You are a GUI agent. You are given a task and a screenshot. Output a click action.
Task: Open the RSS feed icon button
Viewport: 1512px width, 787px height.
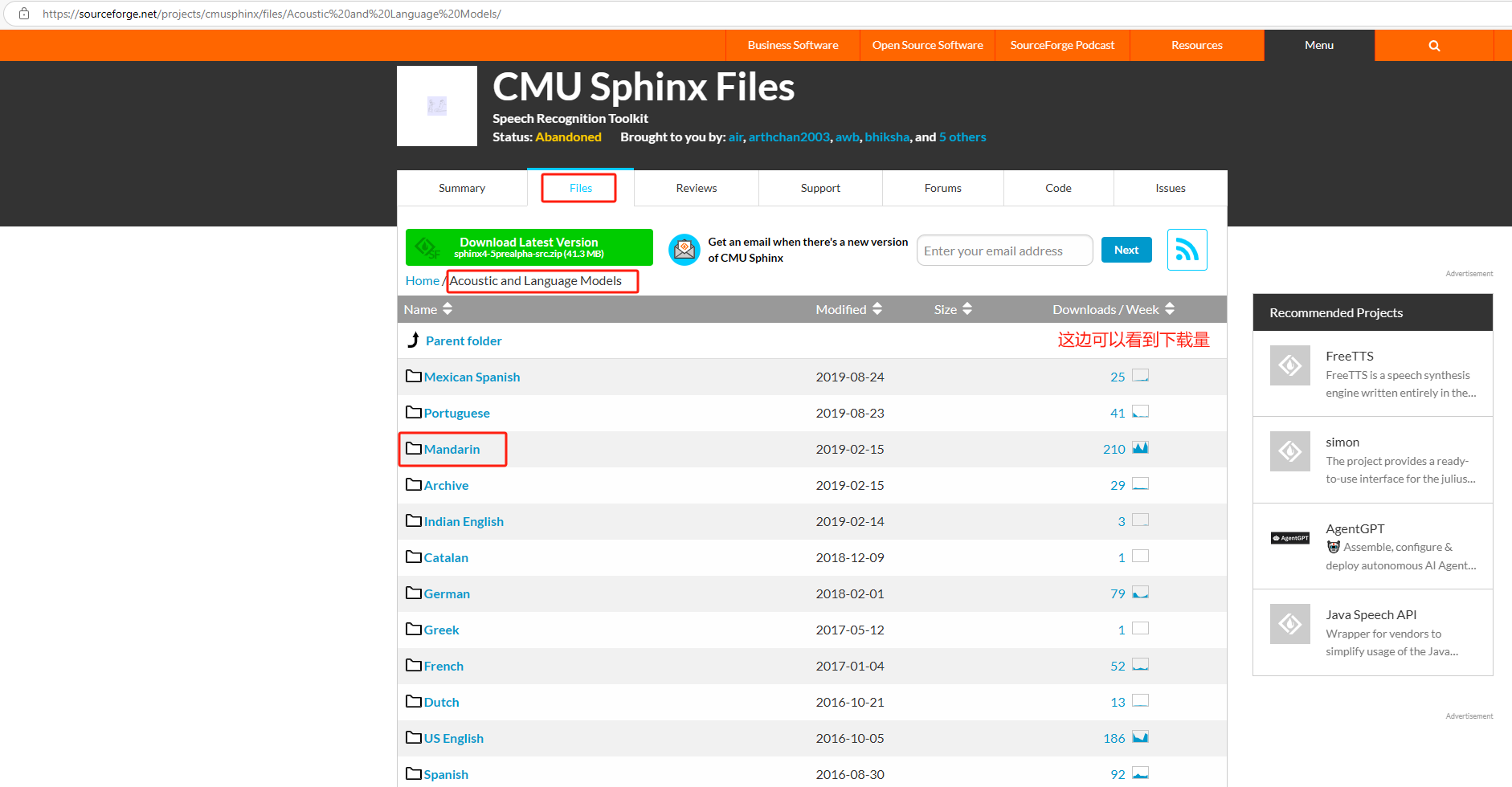(x=1187, y=250)
